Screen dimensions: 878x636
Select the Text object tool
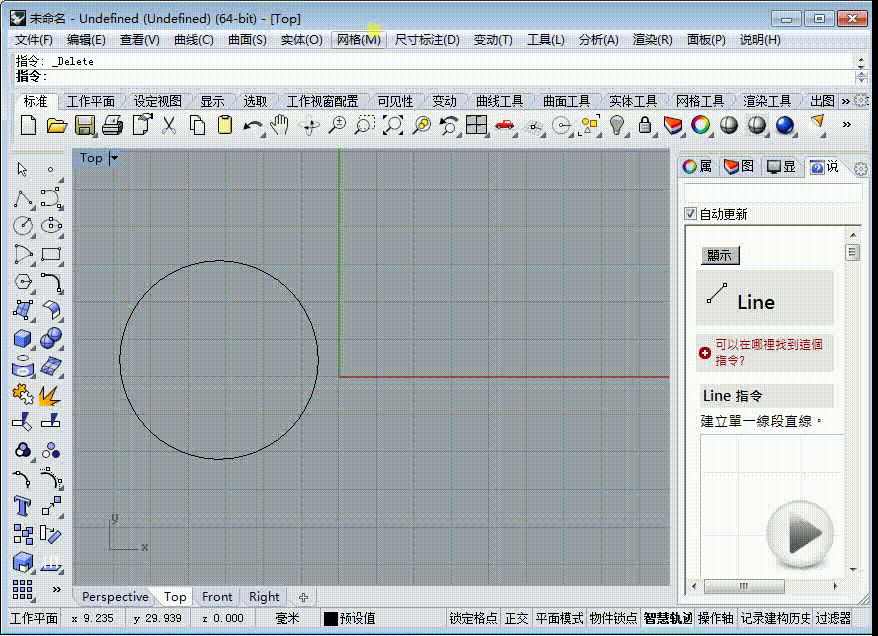22,506
